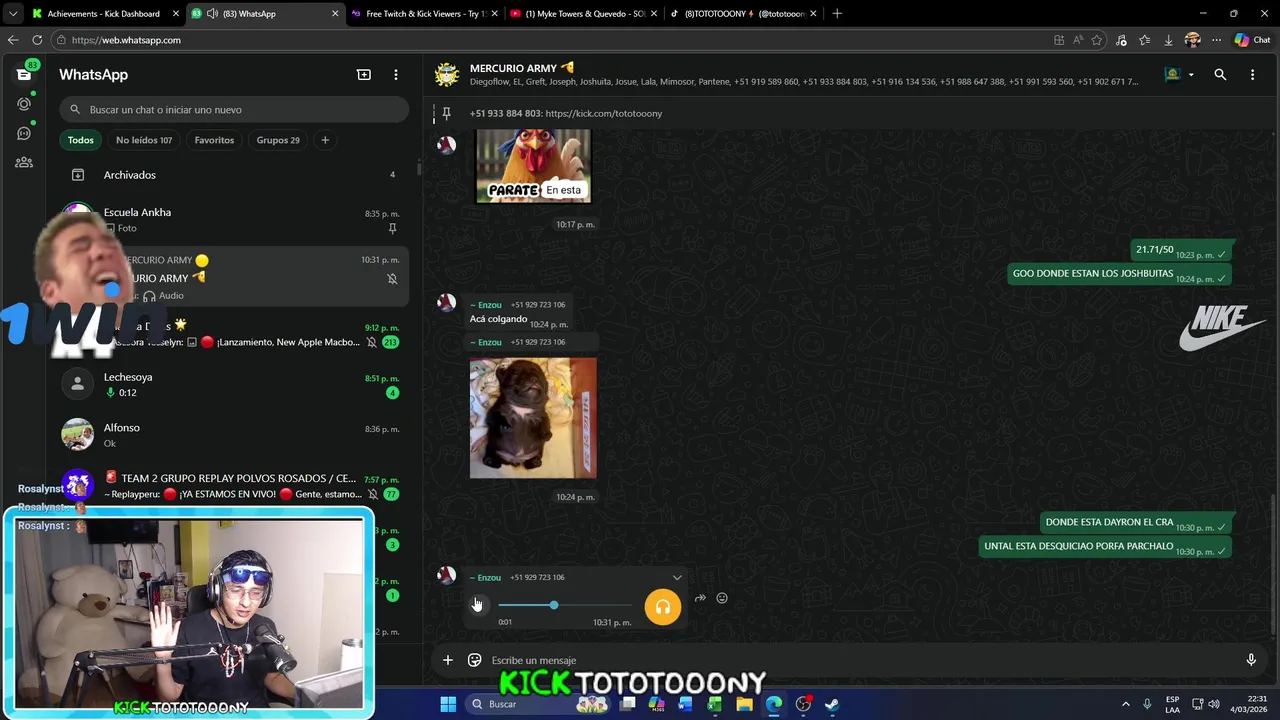Open the Channels icon in left rail
Image resolution: width=1280 pixels, height=720 pixels.
24,133
